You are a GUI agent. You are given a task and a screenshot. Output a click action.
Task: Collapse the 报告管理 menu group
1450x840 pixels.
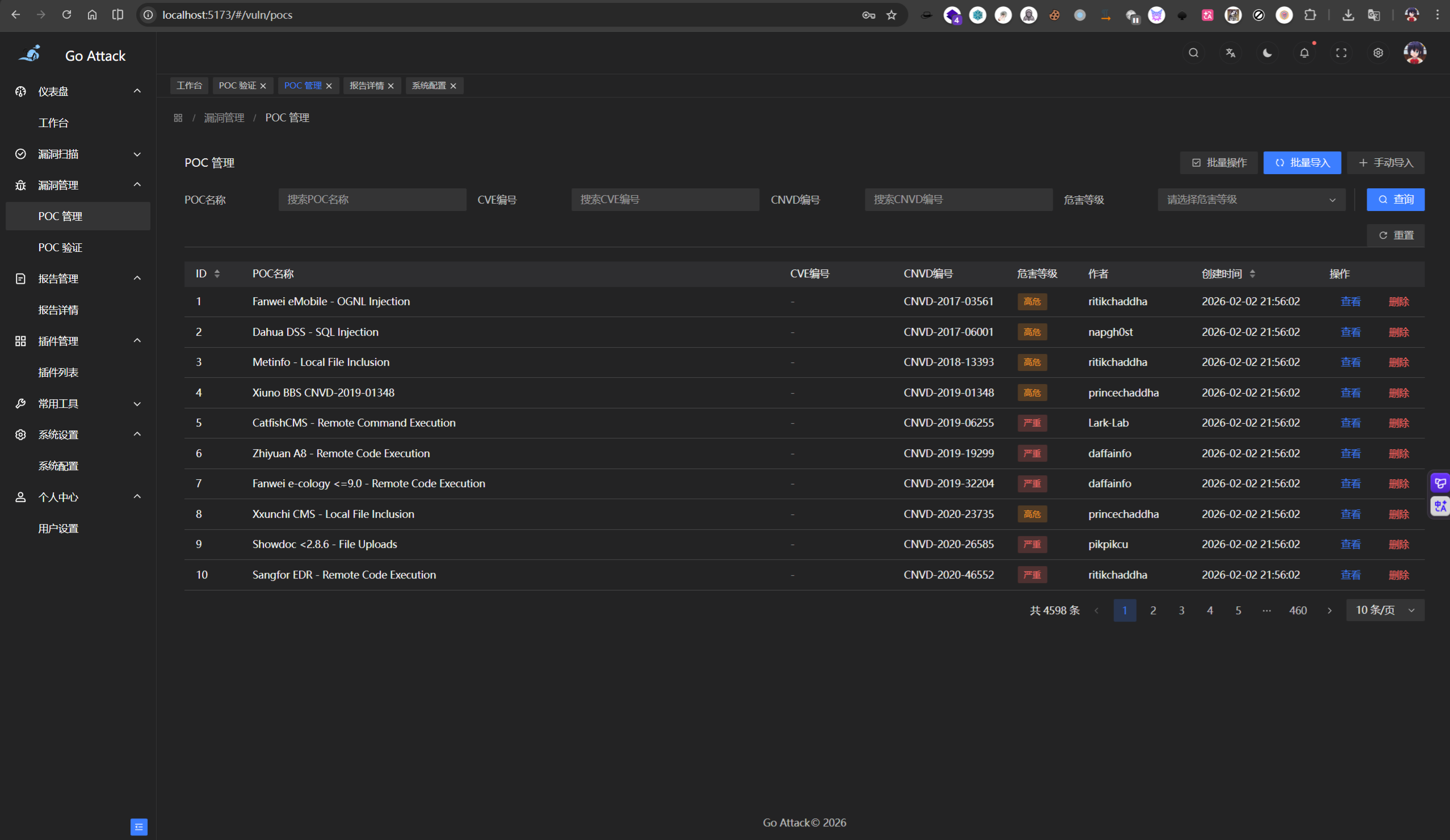pyautogui.click(x=78, y=279)
